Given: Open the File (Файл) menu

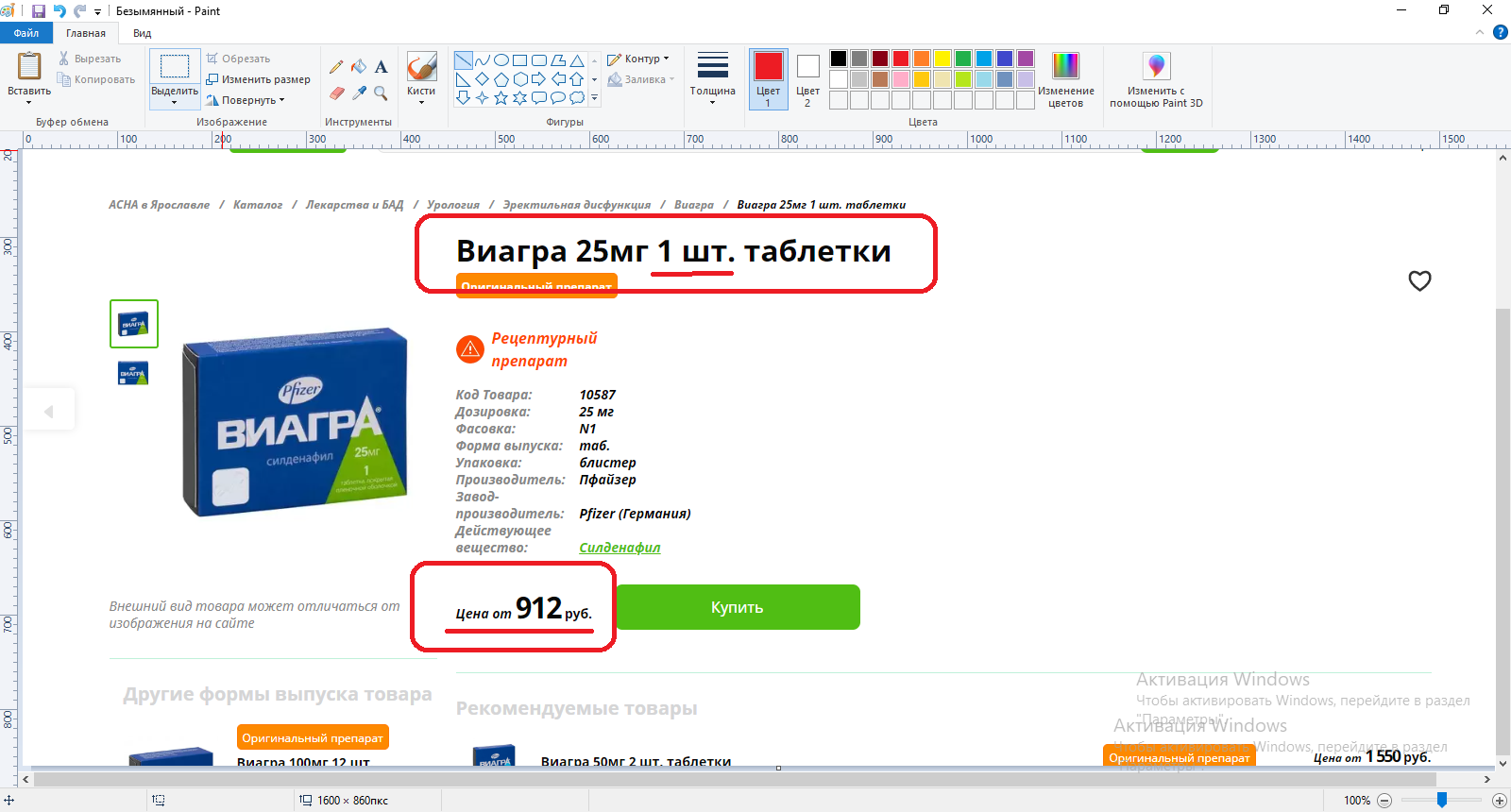Looking at the screenshot, I should coord(26,33).
